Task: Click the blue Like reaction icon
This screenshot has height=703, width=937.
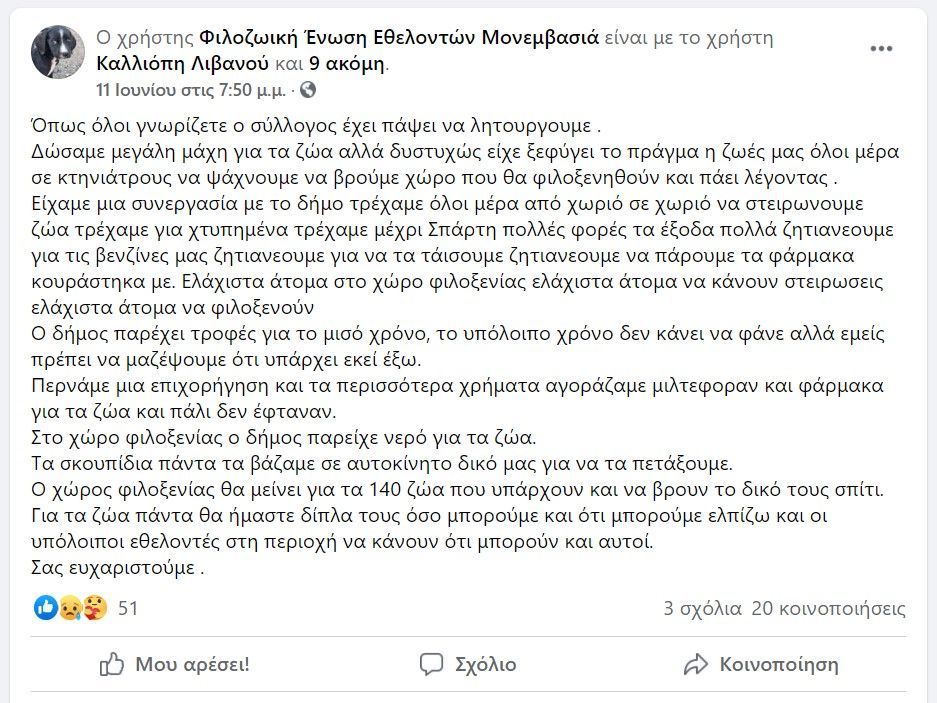Action: (45, 608)
